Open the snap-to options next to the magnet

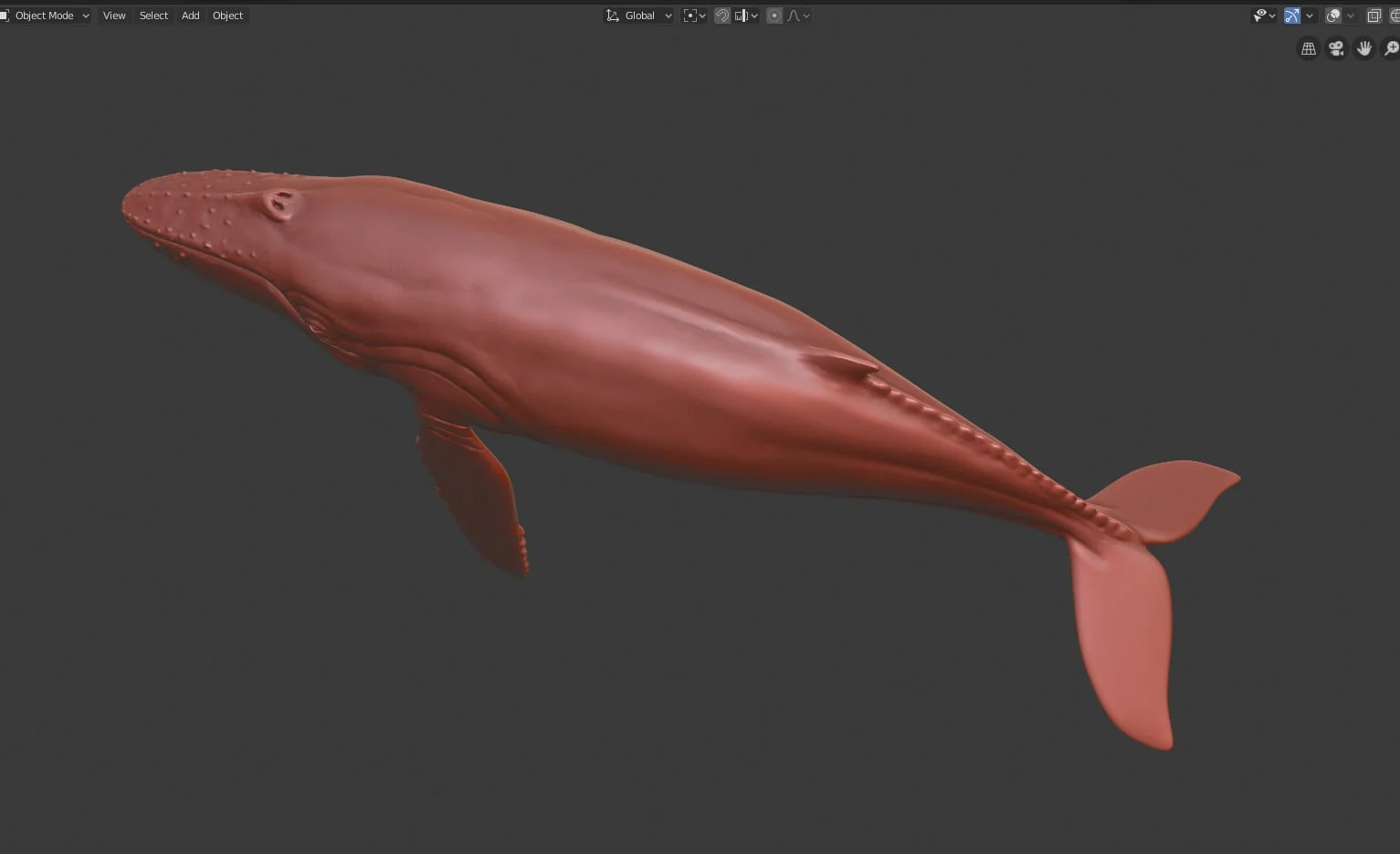[x=744, y=16]
